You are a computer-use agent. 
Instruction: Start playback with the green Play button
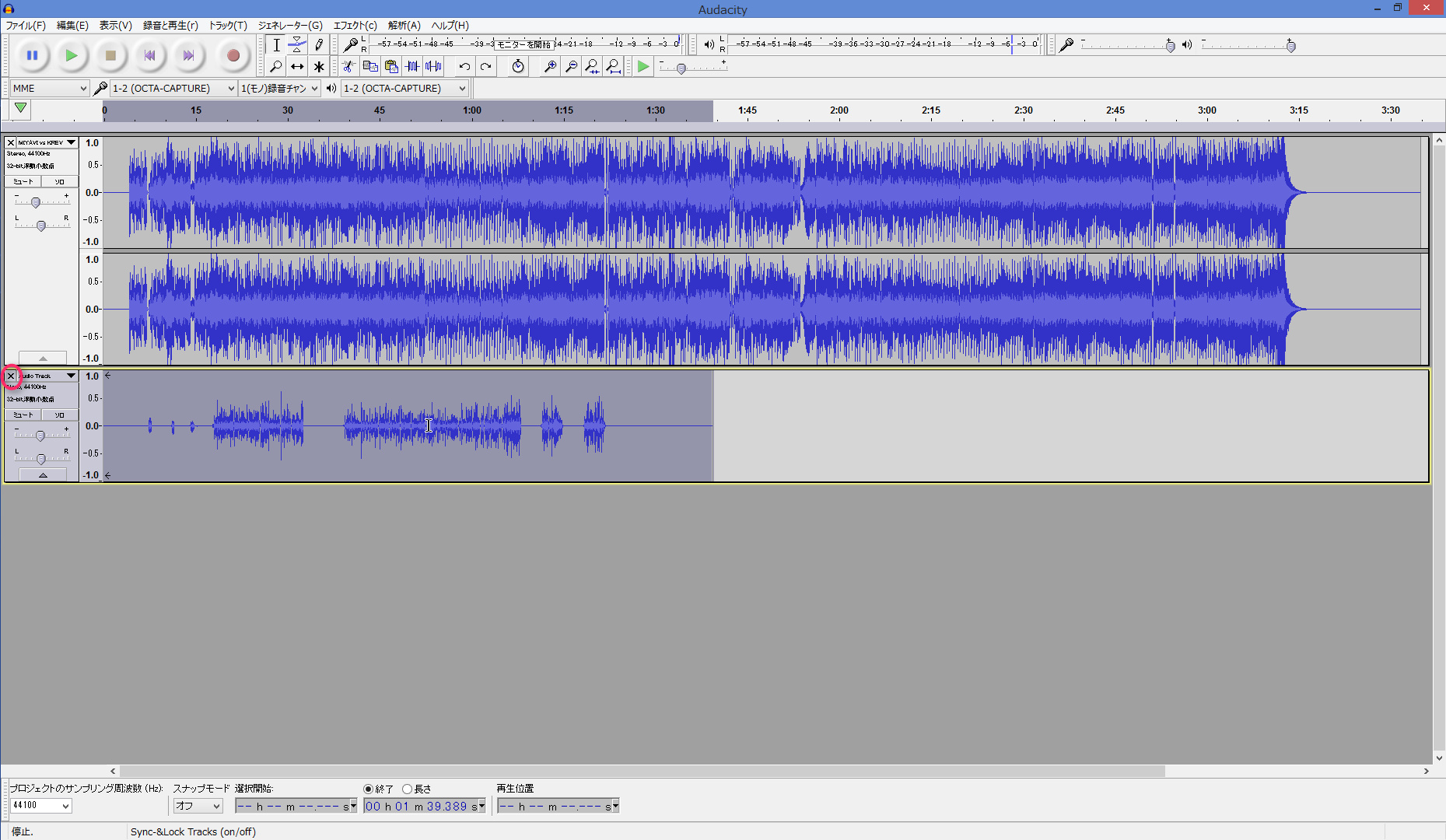[71, 55]
